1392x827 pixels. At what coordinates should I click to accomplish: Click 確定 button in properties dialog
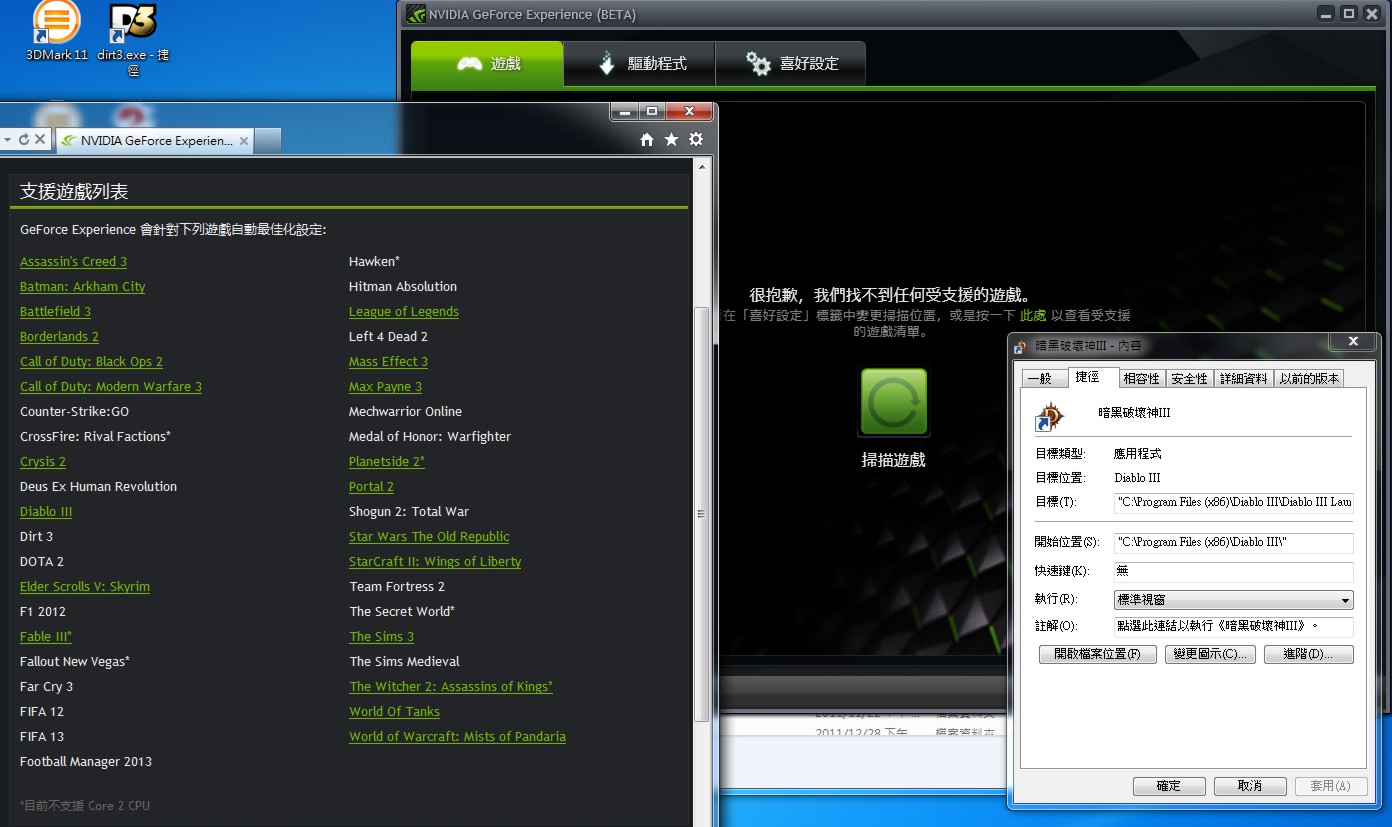pyautogui.click(x=1169, y=786)
